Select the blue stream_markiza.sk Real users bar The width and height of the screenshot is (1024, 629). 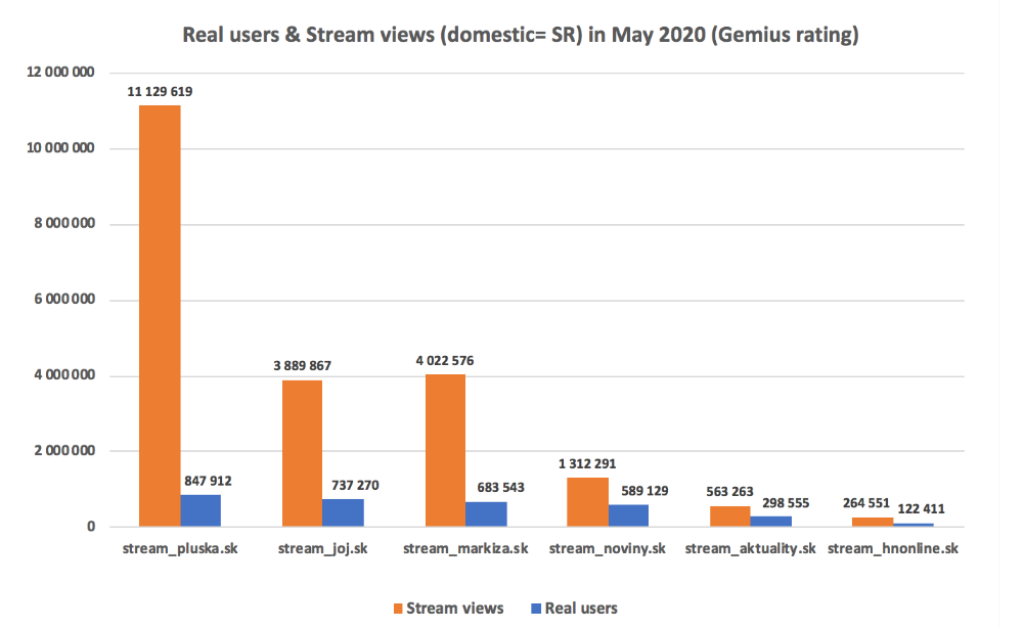tap(486, 514)
